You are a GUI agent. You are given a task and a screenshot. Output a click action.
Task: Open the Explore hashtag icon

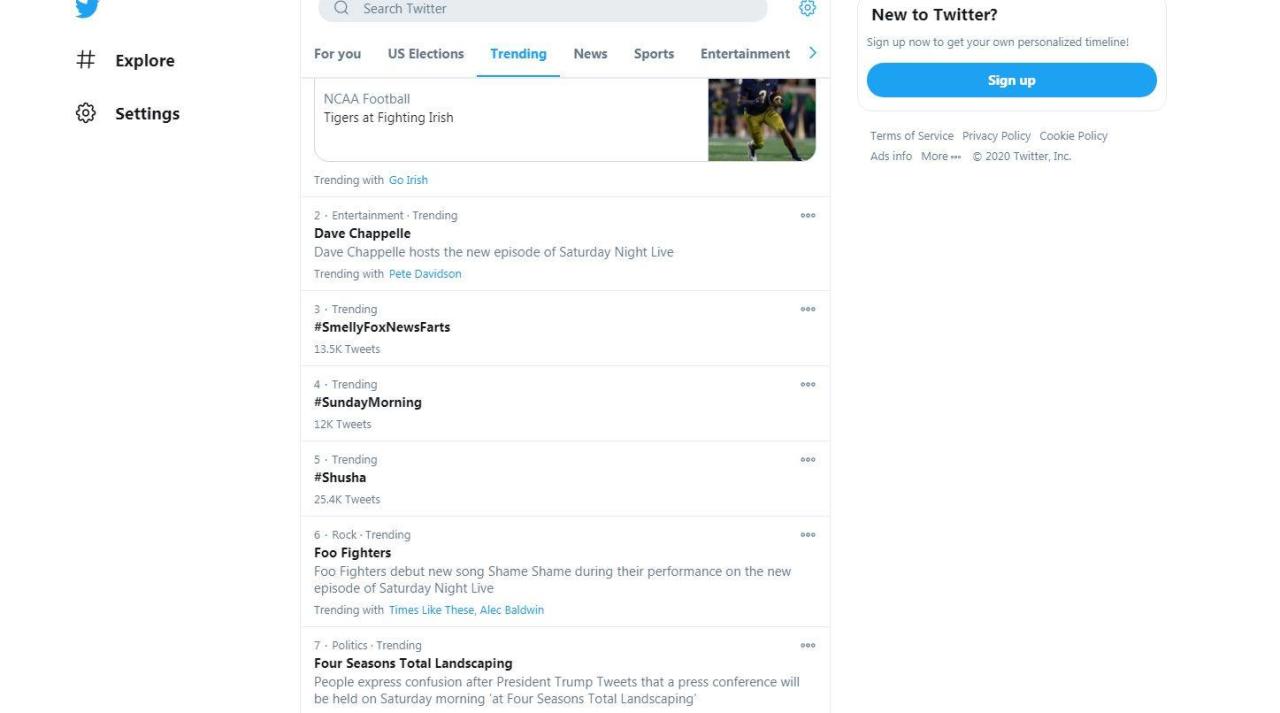(86, 60)
